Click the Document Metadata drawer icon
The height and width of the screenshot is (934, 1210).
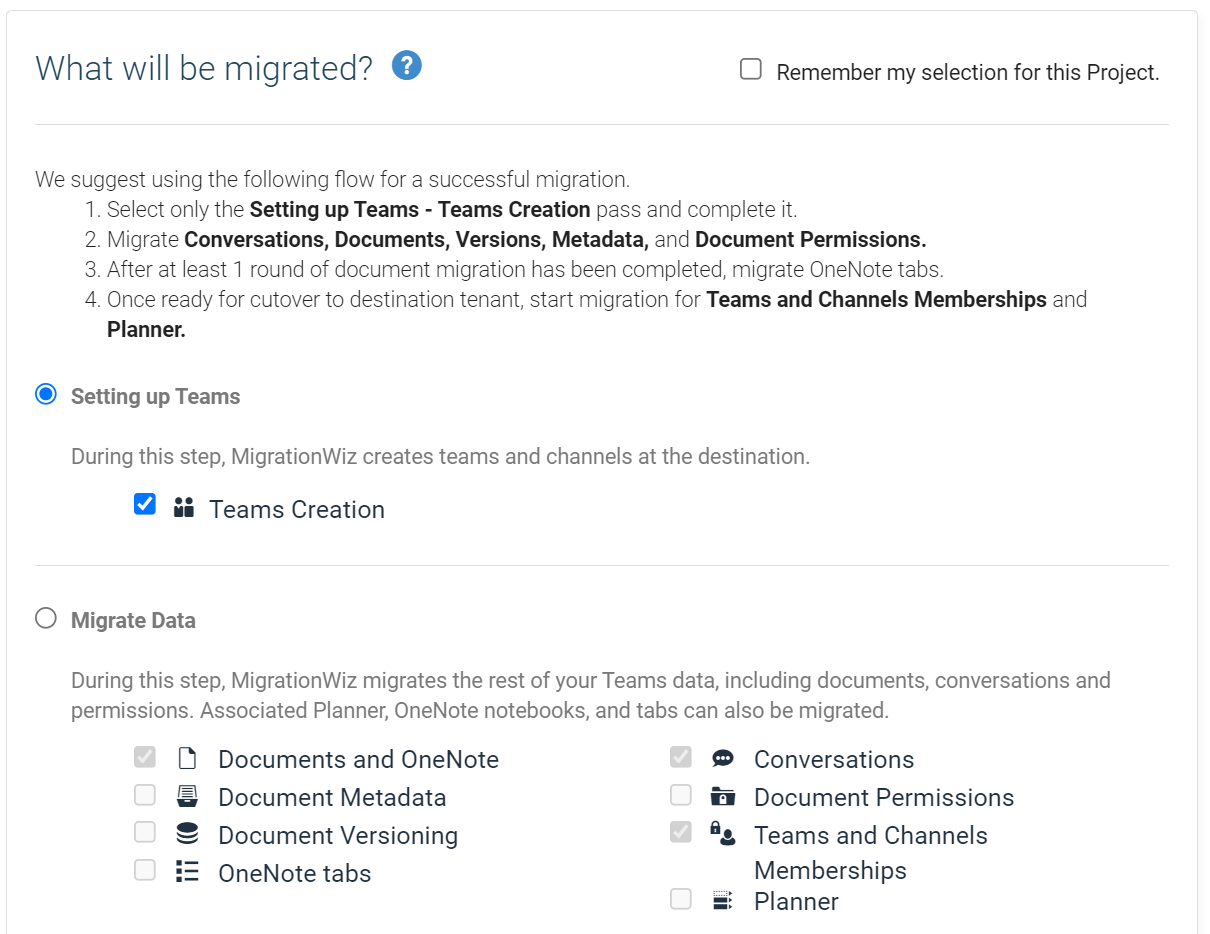187,796
